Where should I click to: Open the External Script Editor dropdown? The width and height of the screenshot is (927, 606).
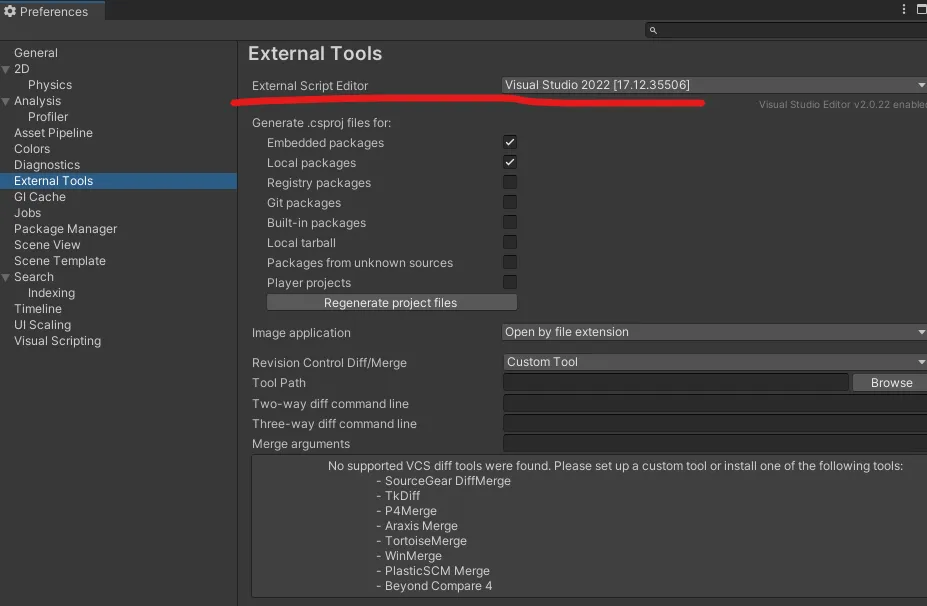tap(714, 85)
